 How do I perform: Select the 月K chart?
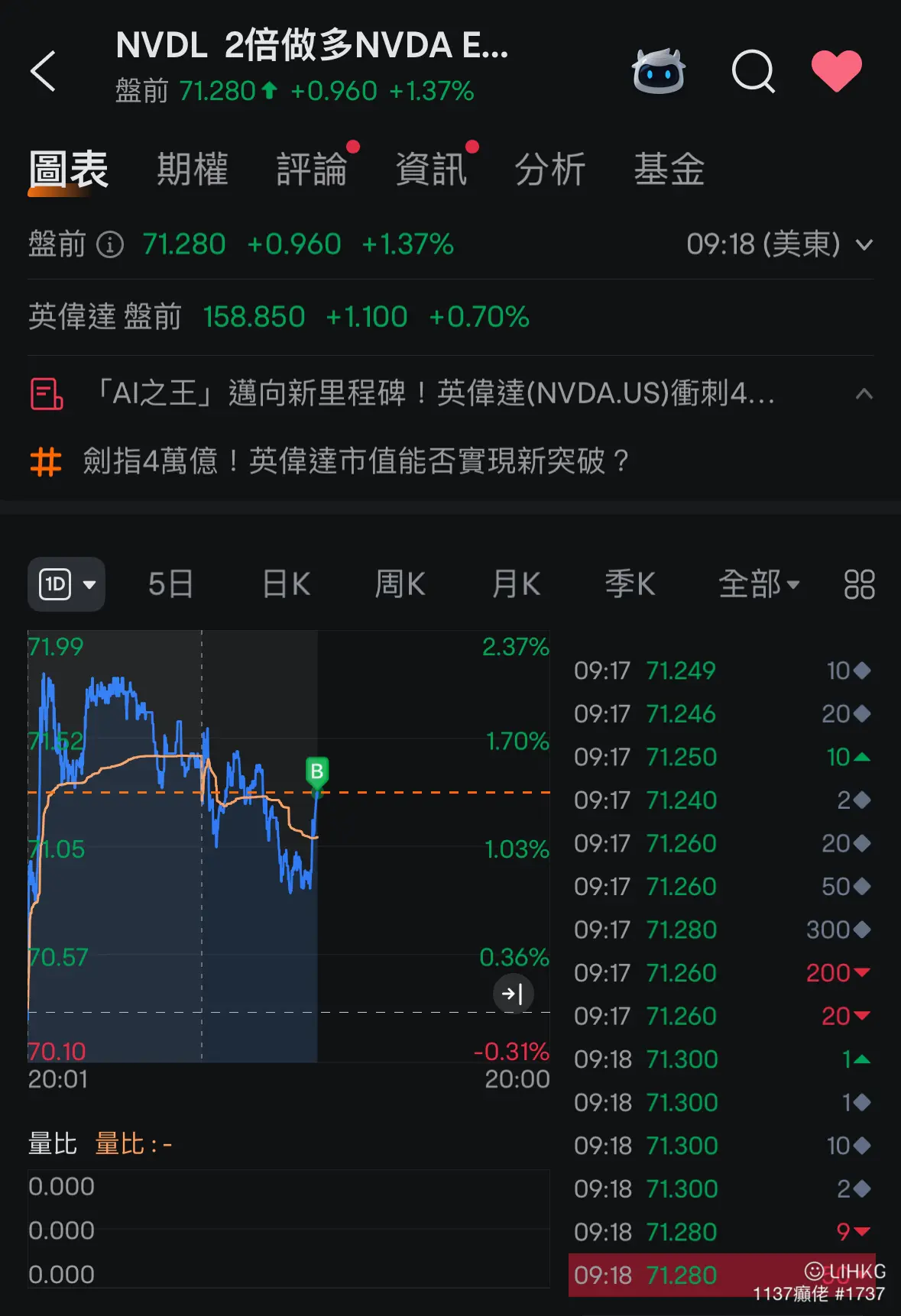[516, 584]
